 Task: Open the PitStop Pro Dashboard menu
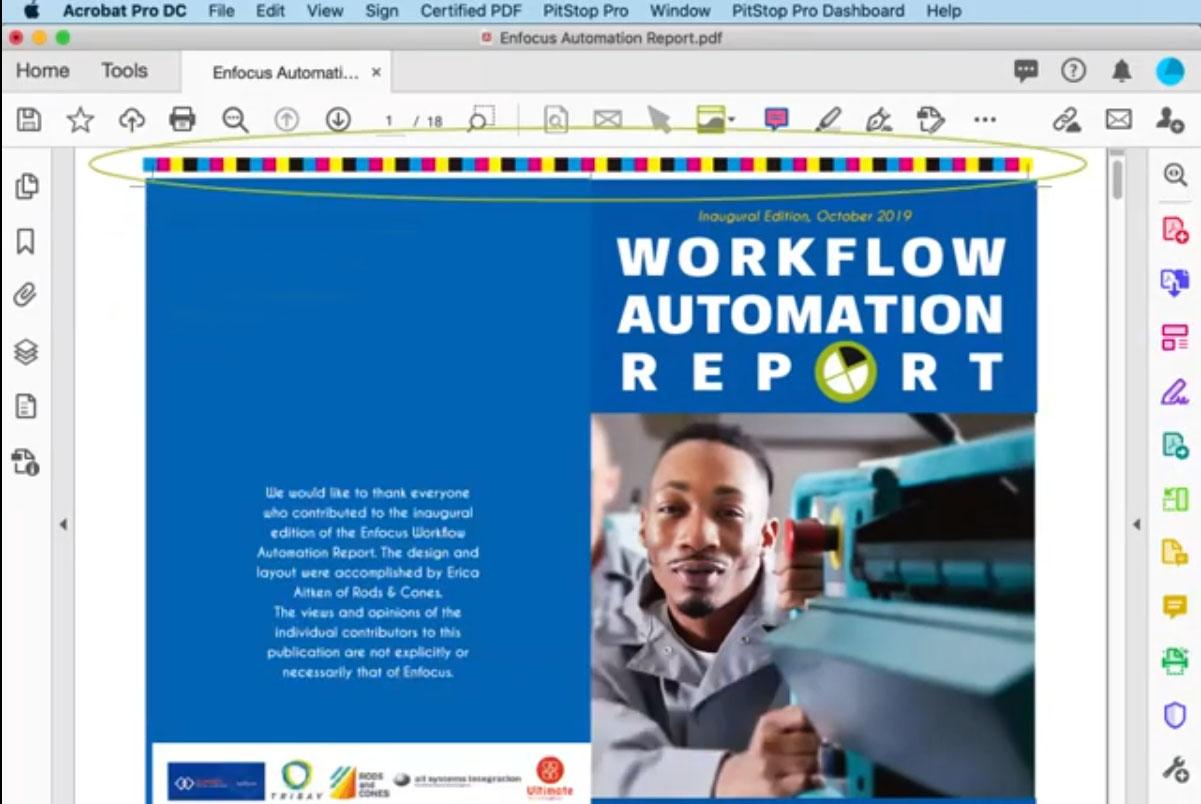pyautogui.click(x=818, y=11)
